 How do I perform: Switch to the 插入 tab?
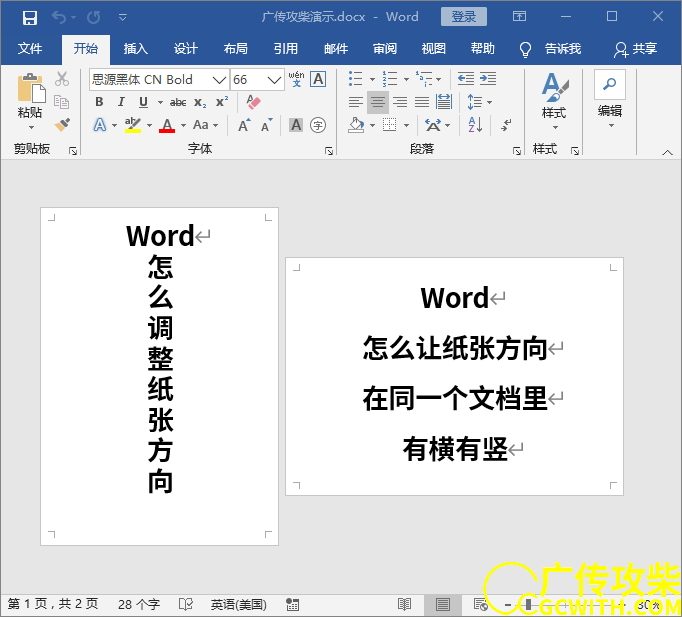[x=136, y=48]
